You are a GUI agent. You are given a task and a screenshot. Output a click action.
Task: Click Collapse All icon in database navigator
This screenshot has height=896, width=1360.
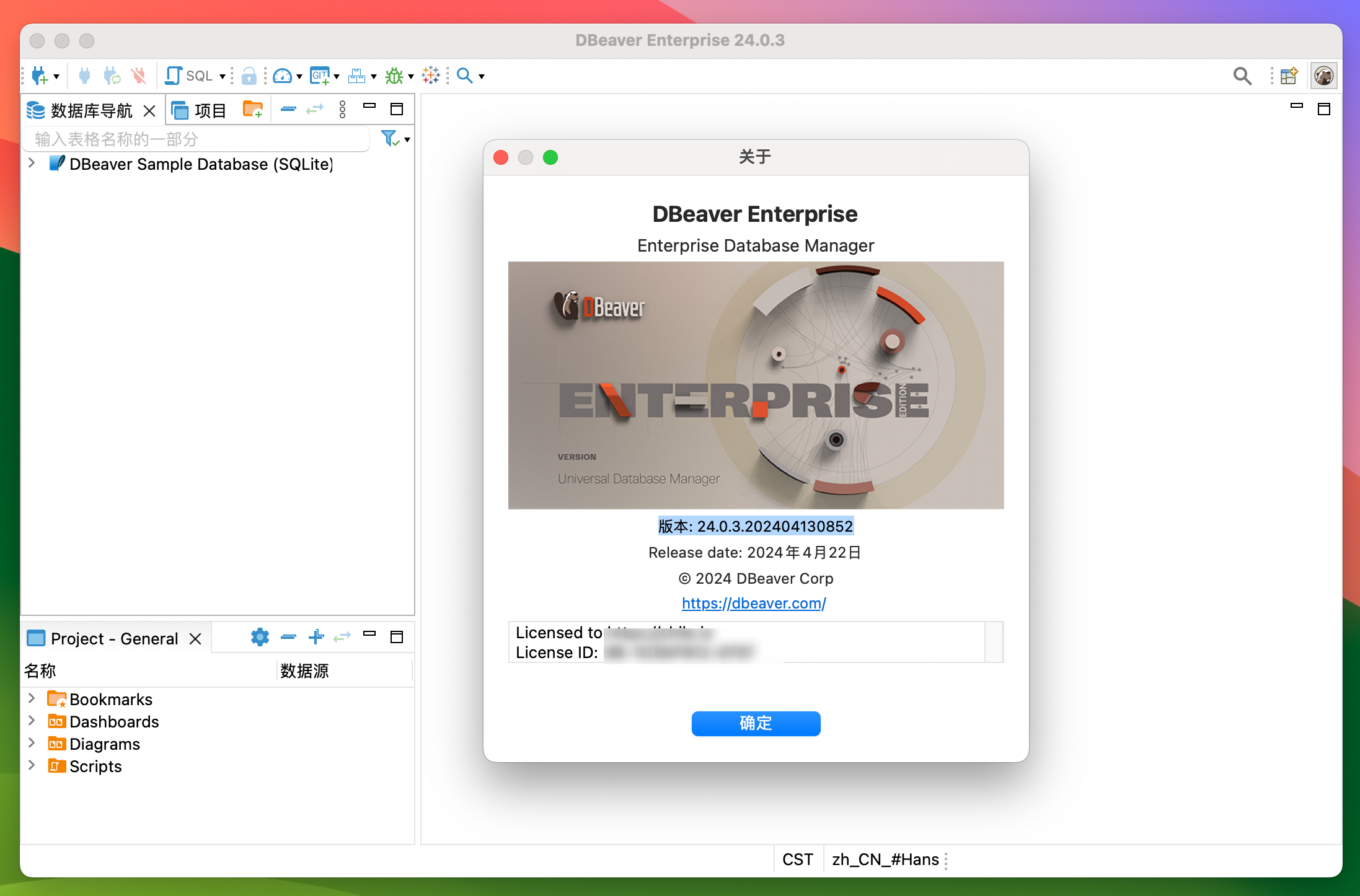click(x=288, y=109)
